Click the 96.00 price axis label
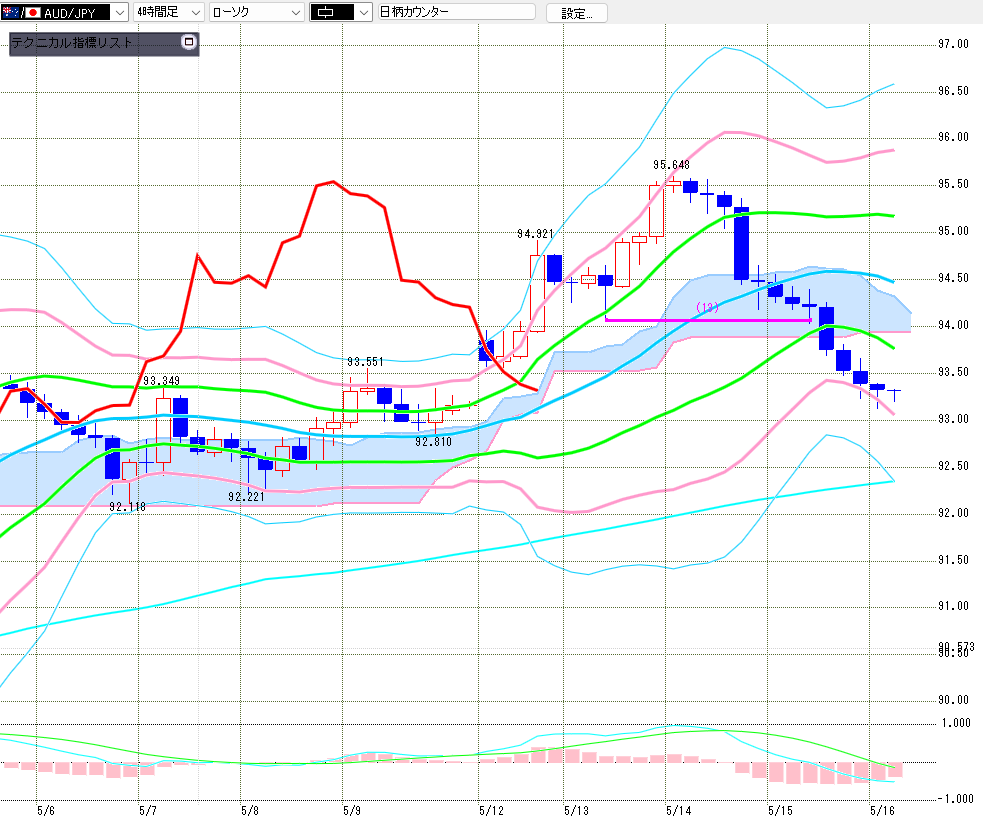This screenshot has width=983, height=820. point(954,137)
